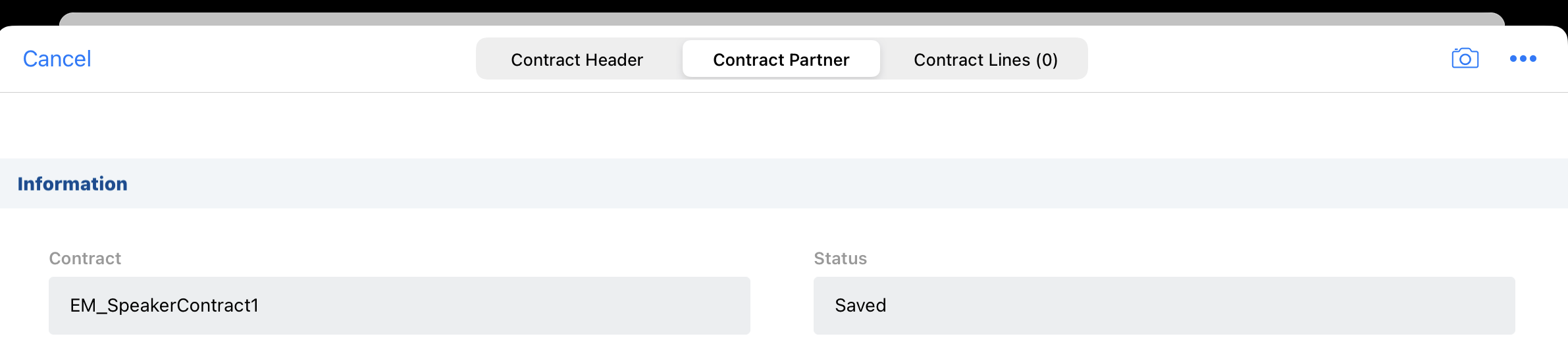Viewport: 1568px width, 355px height.
Task: Tap the gray background sheet behind the modal
Action: pos(782,18)
